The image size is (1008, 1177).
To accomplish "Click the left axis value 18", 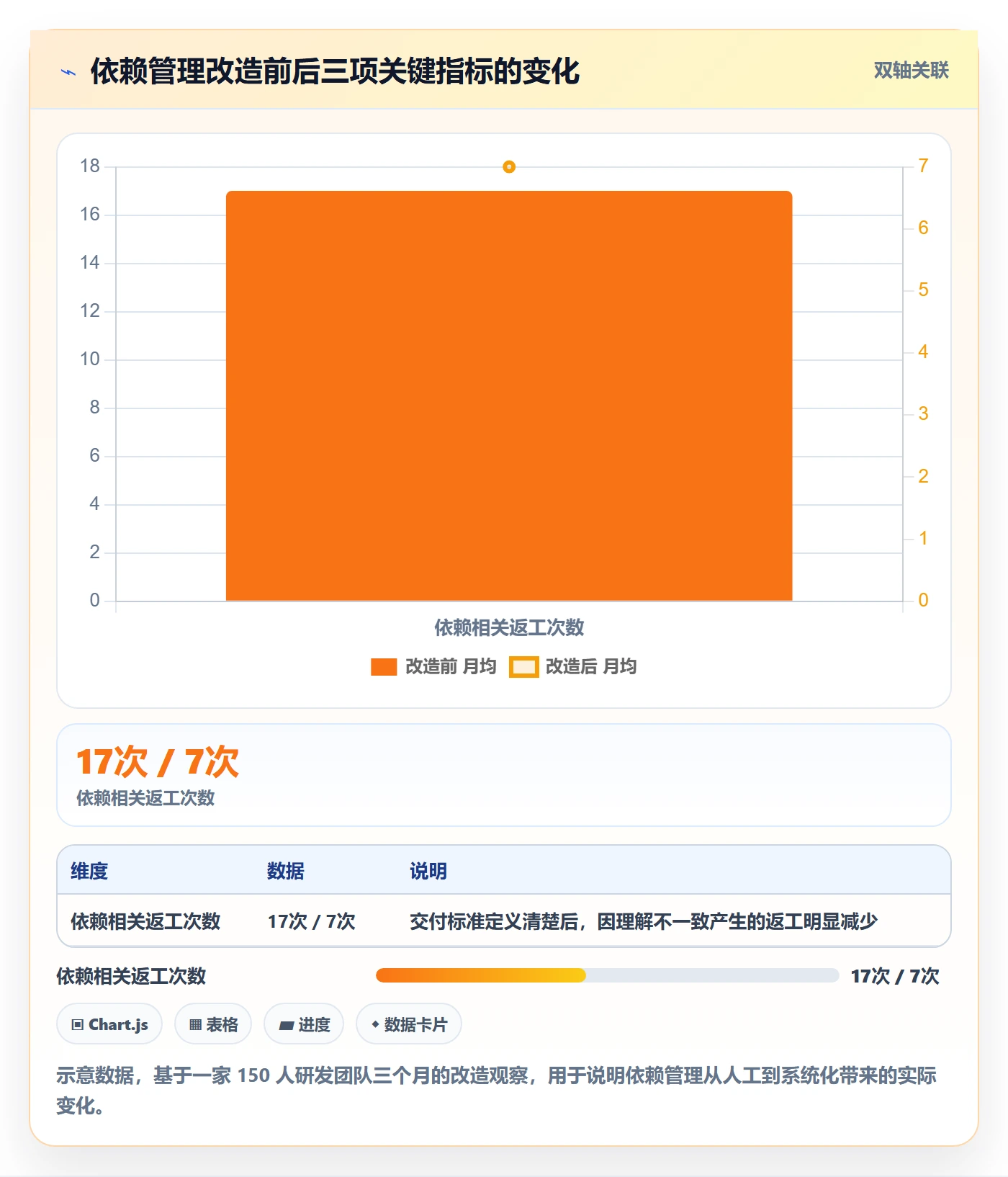I will (90, 166).
